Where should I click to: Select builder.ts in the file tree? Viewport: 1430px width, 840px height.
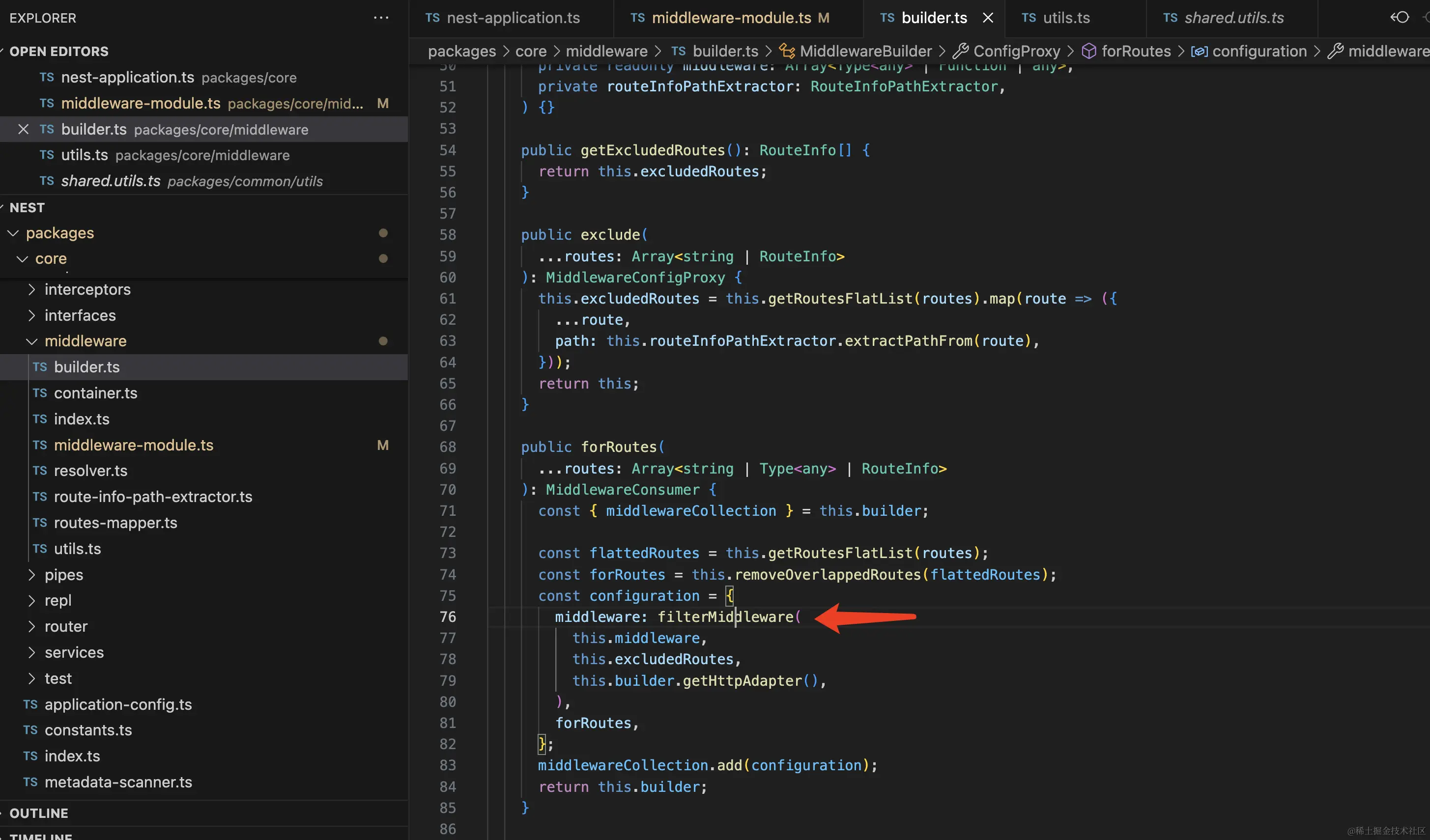coord(204,367)
